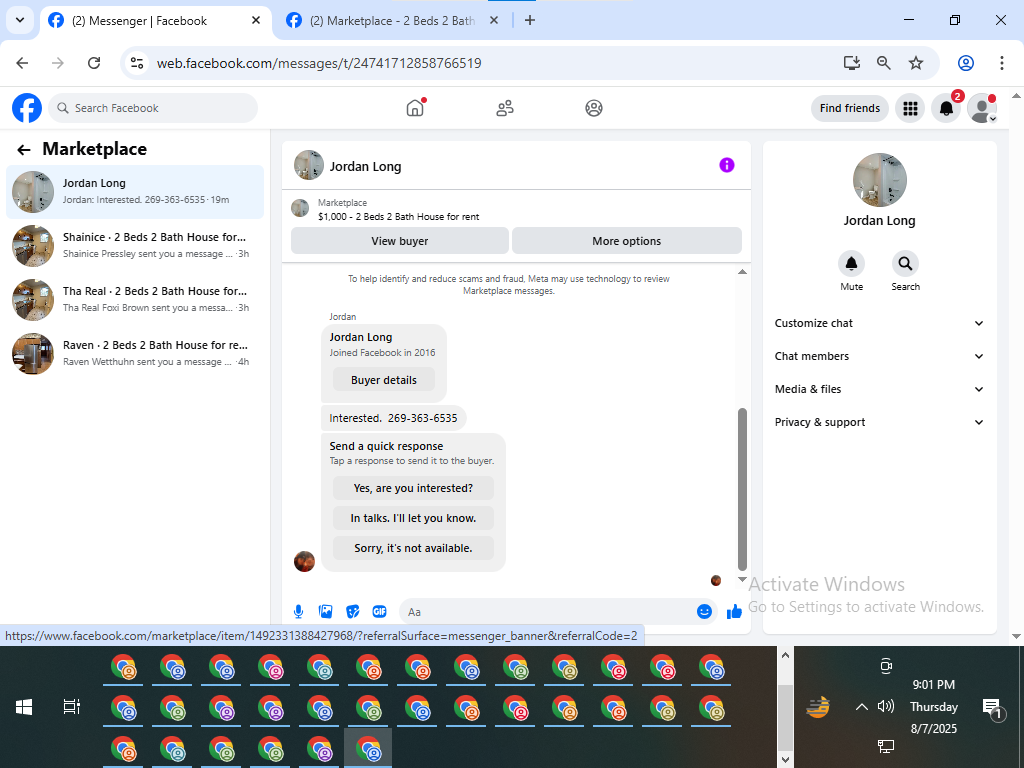Open account profile avatar menu
The image size is (1024, 768).
coord(982,108)
